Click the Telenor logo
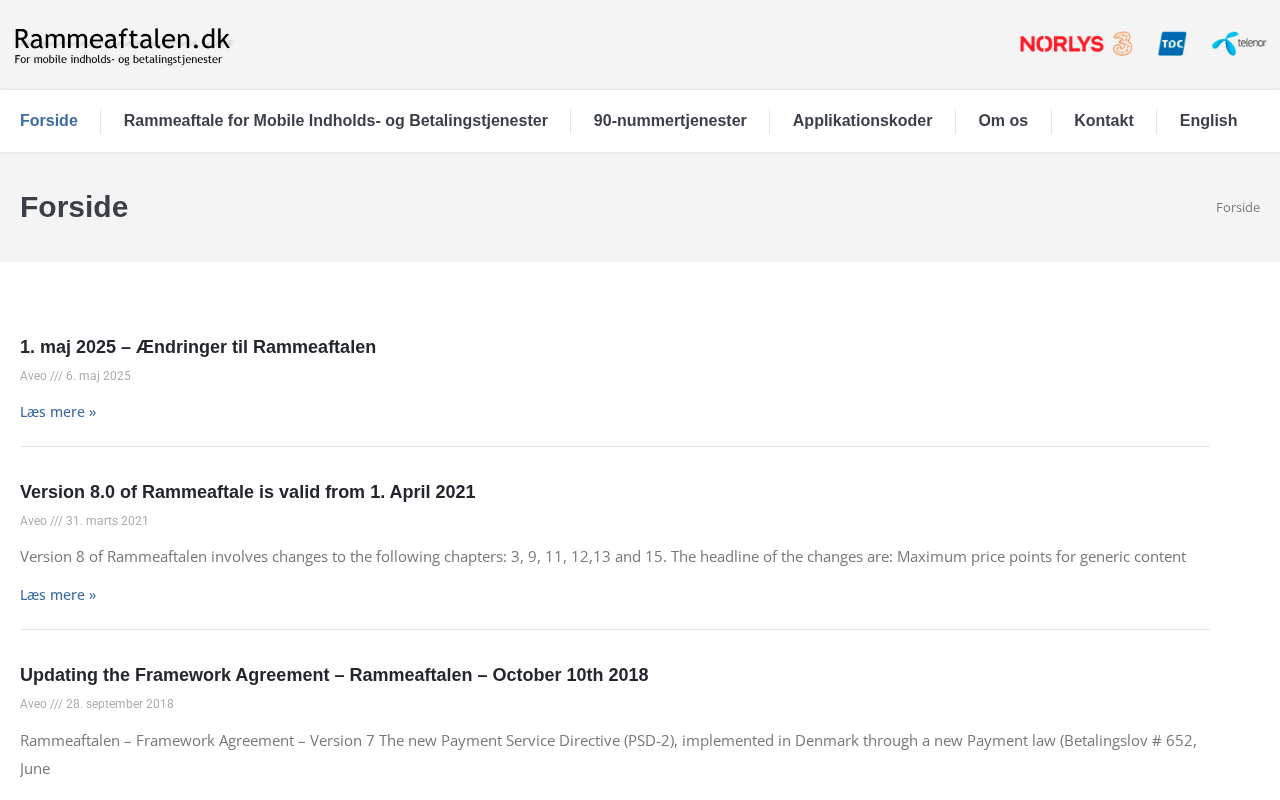This screenshot has width=1280, height=800. [x=1239, y=44]
